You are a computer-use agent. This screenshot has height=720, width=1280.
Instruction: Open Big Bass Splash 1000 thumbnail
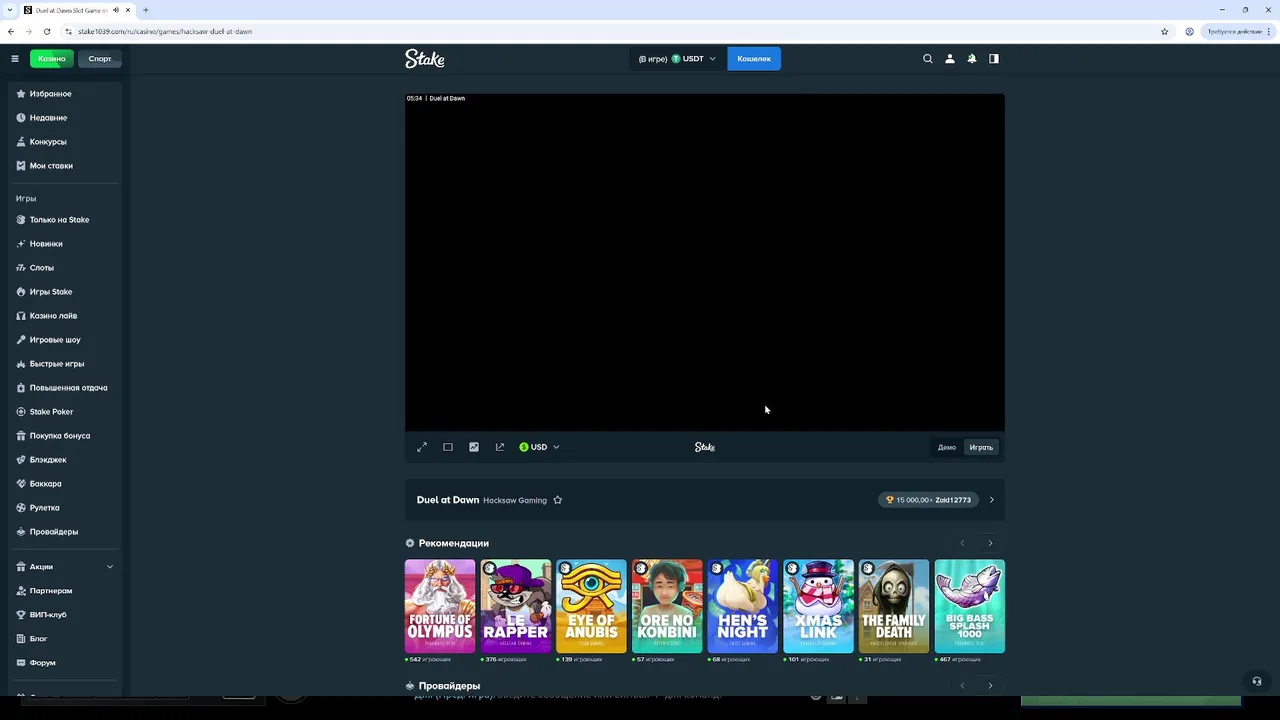970,606
